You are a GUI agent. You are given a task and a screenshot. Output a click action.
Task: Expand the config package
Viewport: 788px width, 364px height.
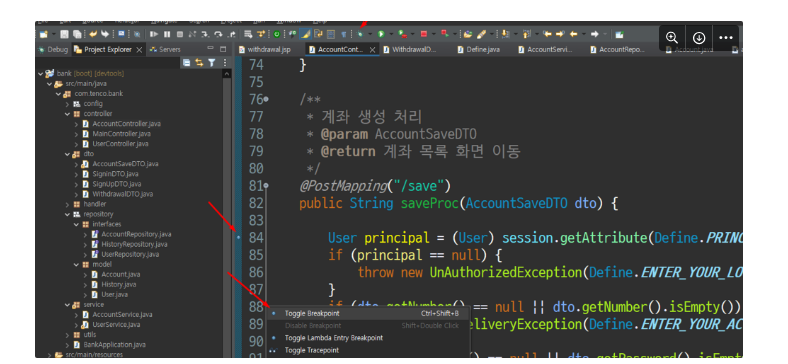pos(67,104)
